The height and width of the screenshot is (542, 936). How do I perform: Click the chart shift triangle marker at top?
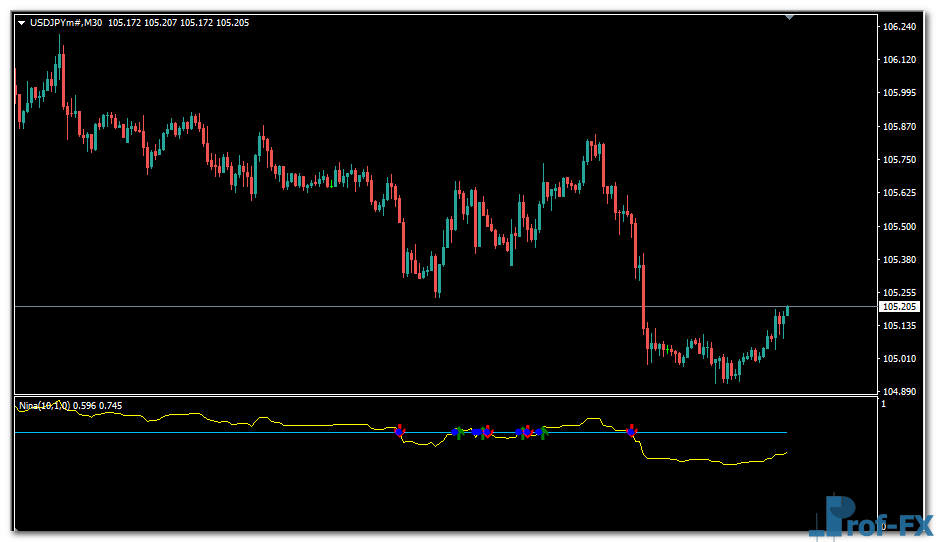coord(789,17)
